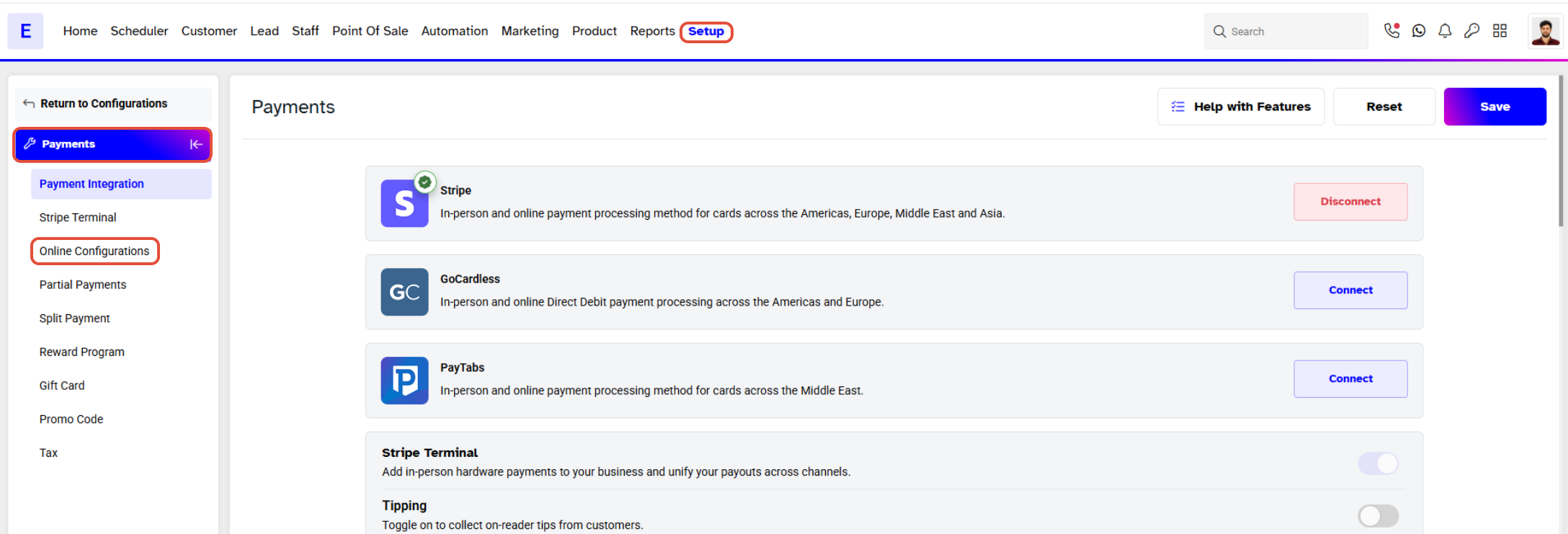This screenshot has width=1568, height=534.
Task: Open Split Payment settings
Action: (75, 319)
